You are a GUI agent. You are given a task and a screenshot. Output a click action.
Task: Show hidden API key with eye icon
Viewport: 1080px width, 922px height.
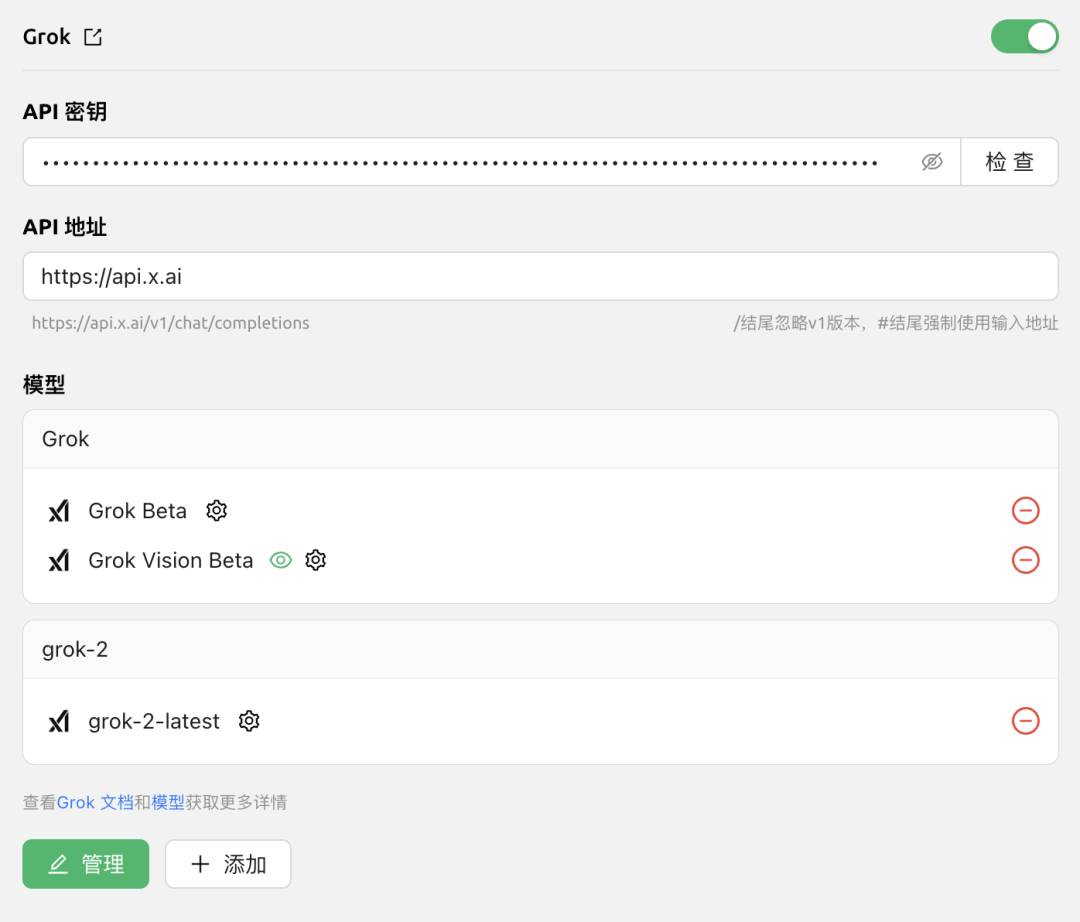[931, 162]
